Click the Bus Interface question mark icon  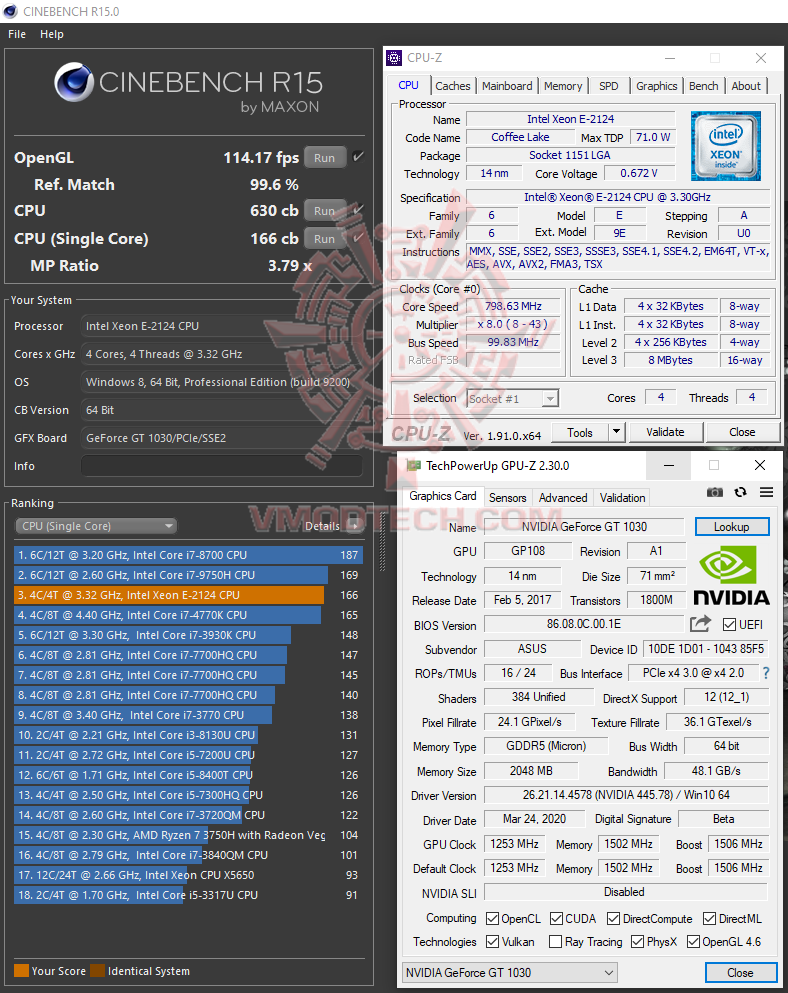point(766,673)
